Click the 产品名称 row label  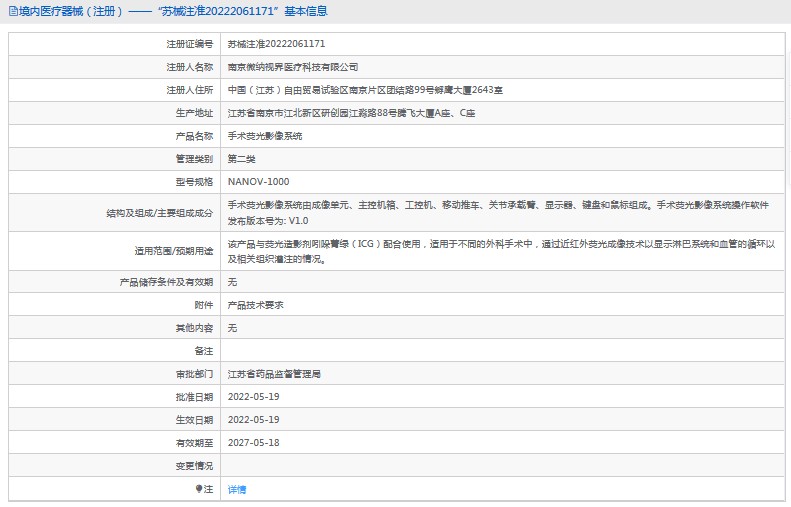click(194, 136)
